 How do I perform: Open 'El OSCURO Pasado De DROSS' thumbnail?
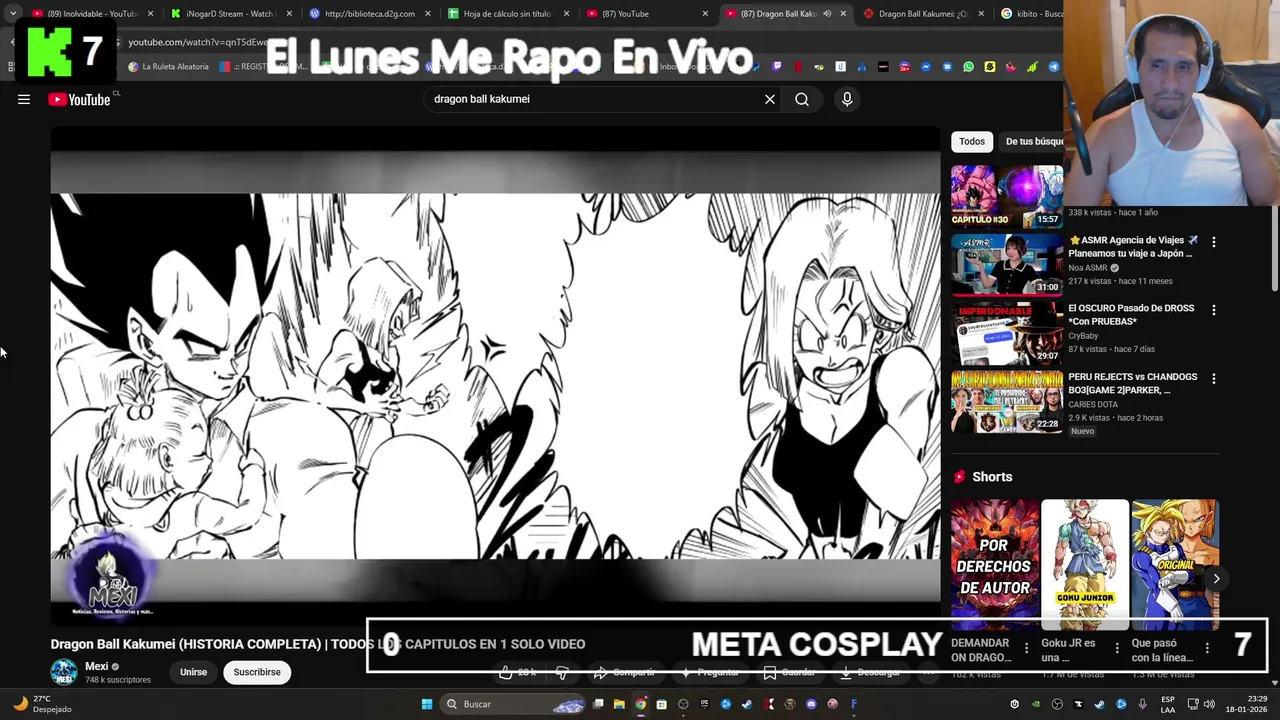(x=1007, y=333)
